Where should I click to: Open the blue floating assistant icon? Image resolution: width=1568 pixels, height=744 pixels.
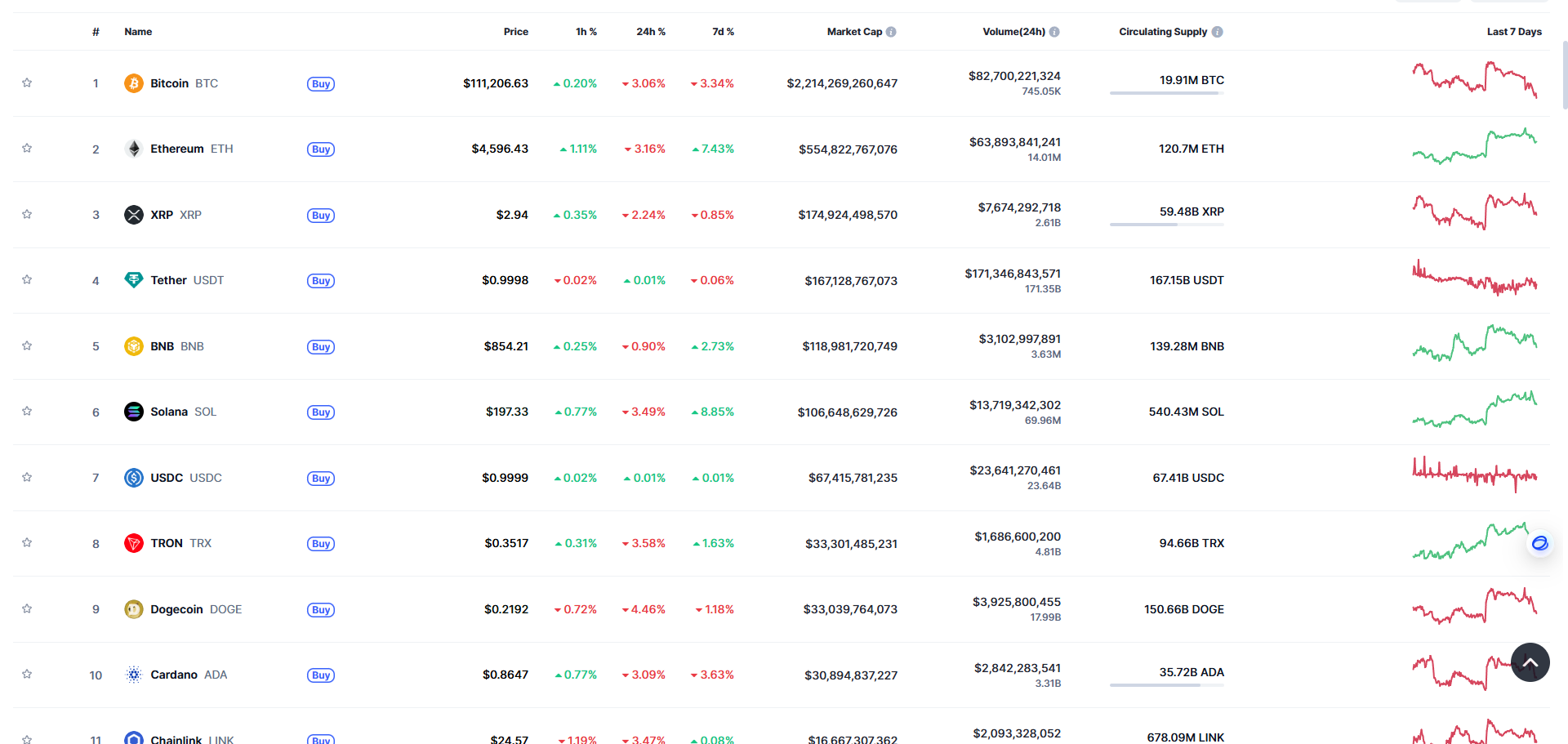(1540, 543)
